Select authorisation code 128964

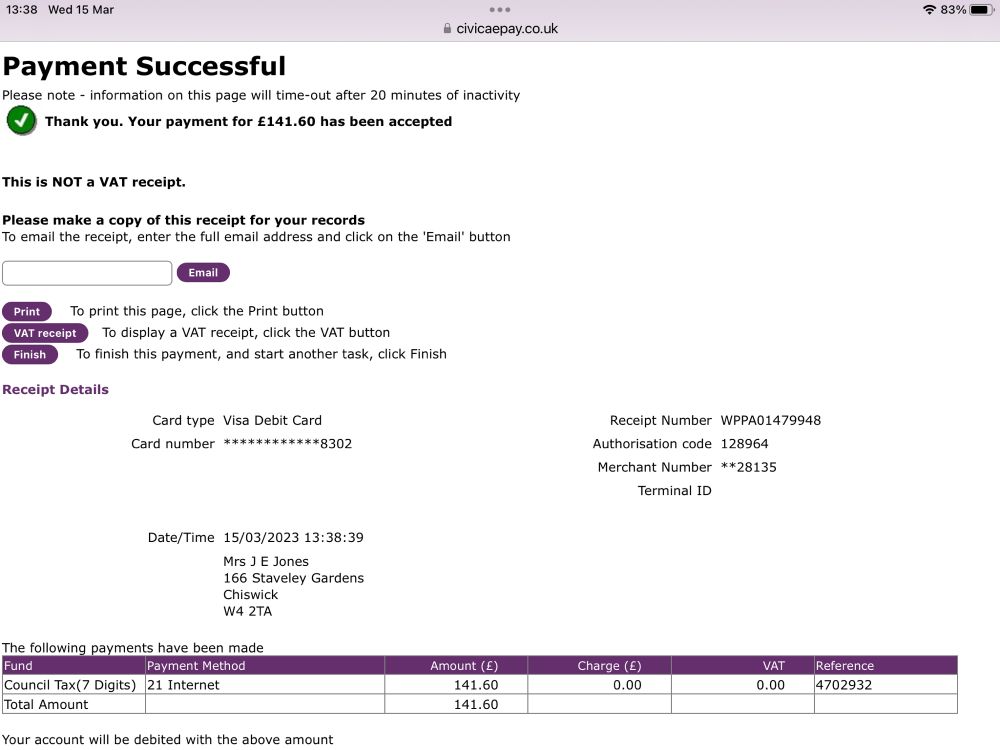[x=744, y=444]
